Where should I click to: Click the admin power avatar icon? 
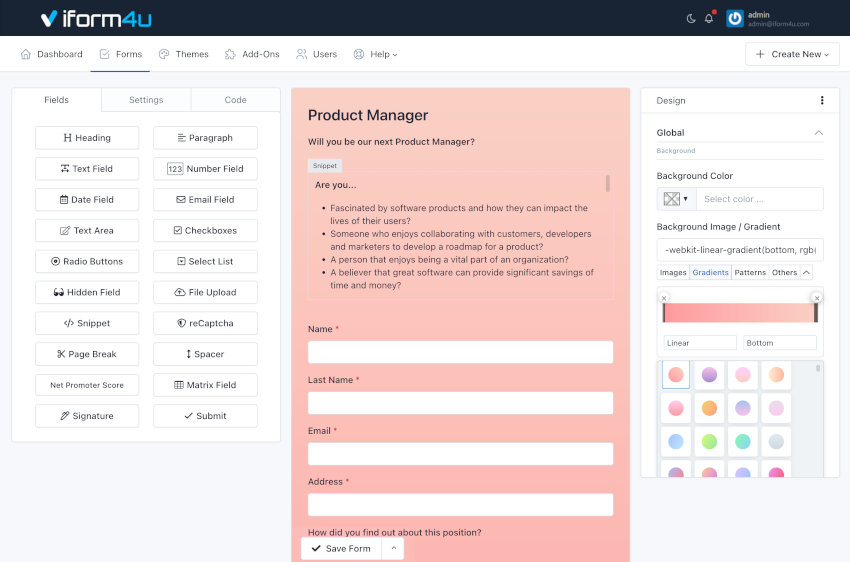pos(735,18)
